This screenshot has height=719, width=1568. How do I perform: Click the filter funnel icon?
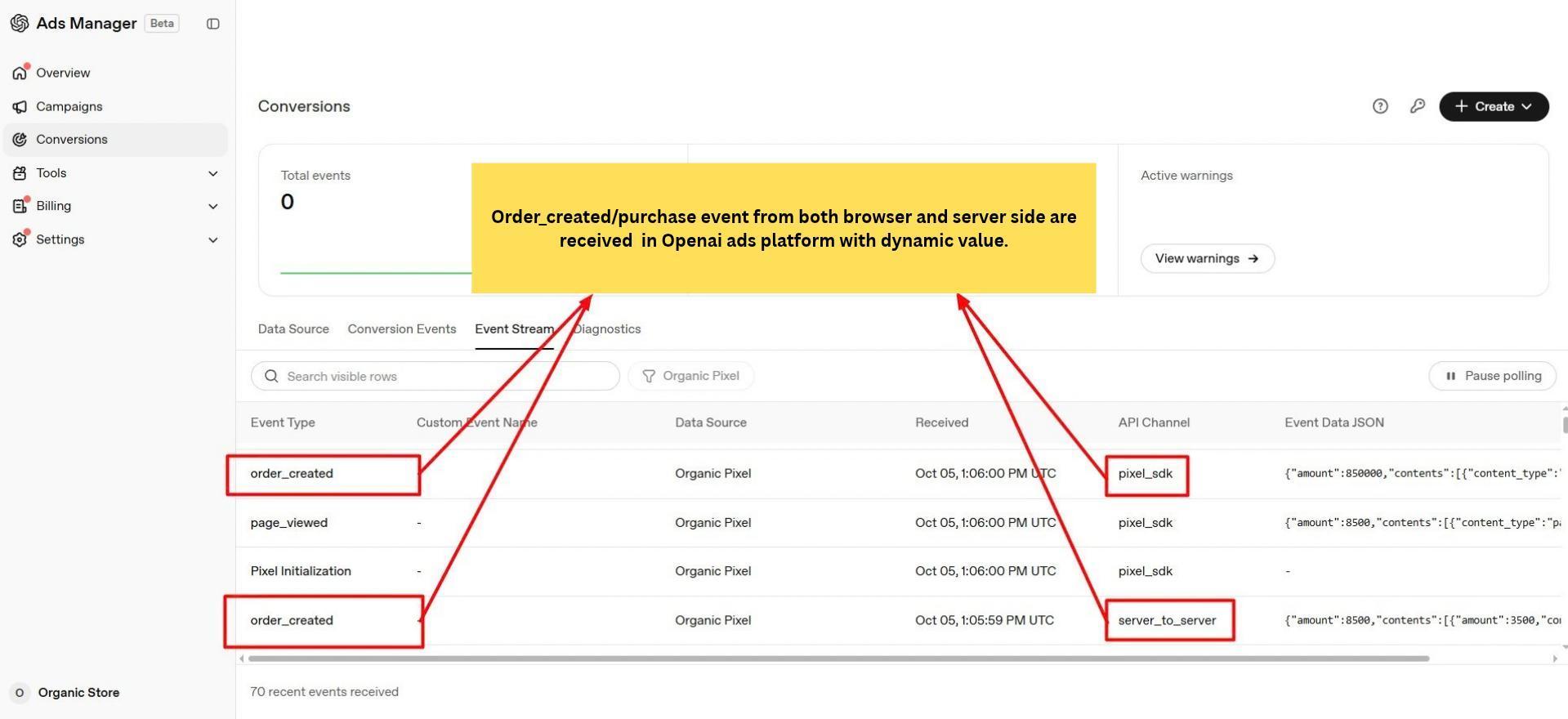click(x=649, y=376)
